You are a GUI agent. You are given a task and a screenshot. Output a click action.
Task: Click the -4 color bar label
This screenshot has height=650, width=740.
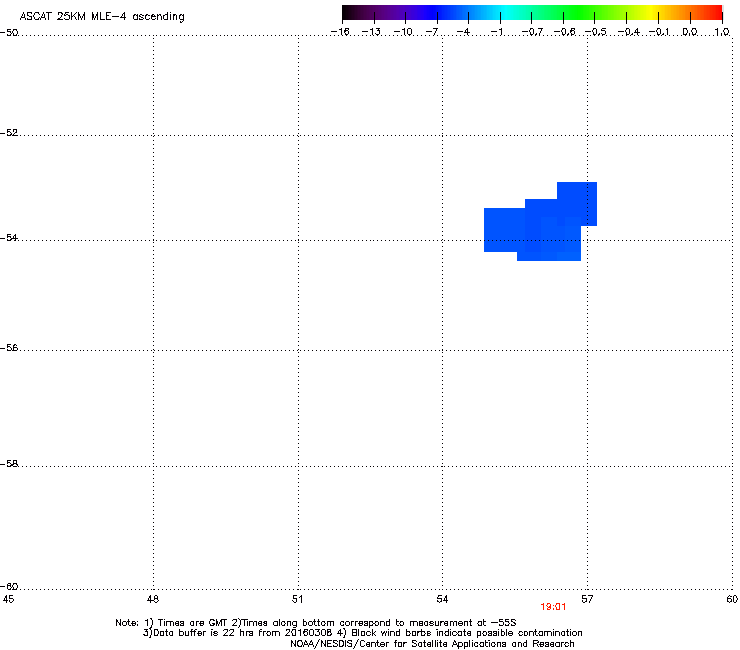tap(463, 32)
